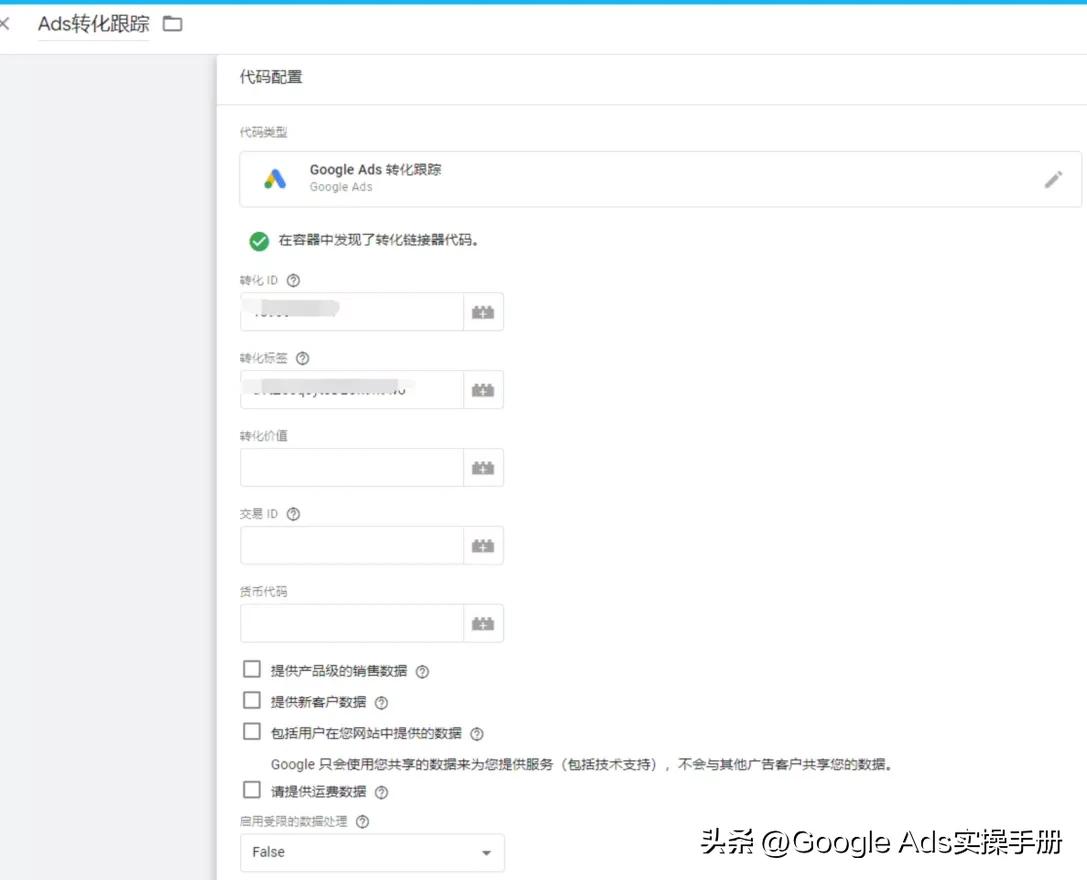This screenshot has width=1087, height=880.
Task: Check the 请提供运费数据 checkbox
Action: tap(251, 790)
